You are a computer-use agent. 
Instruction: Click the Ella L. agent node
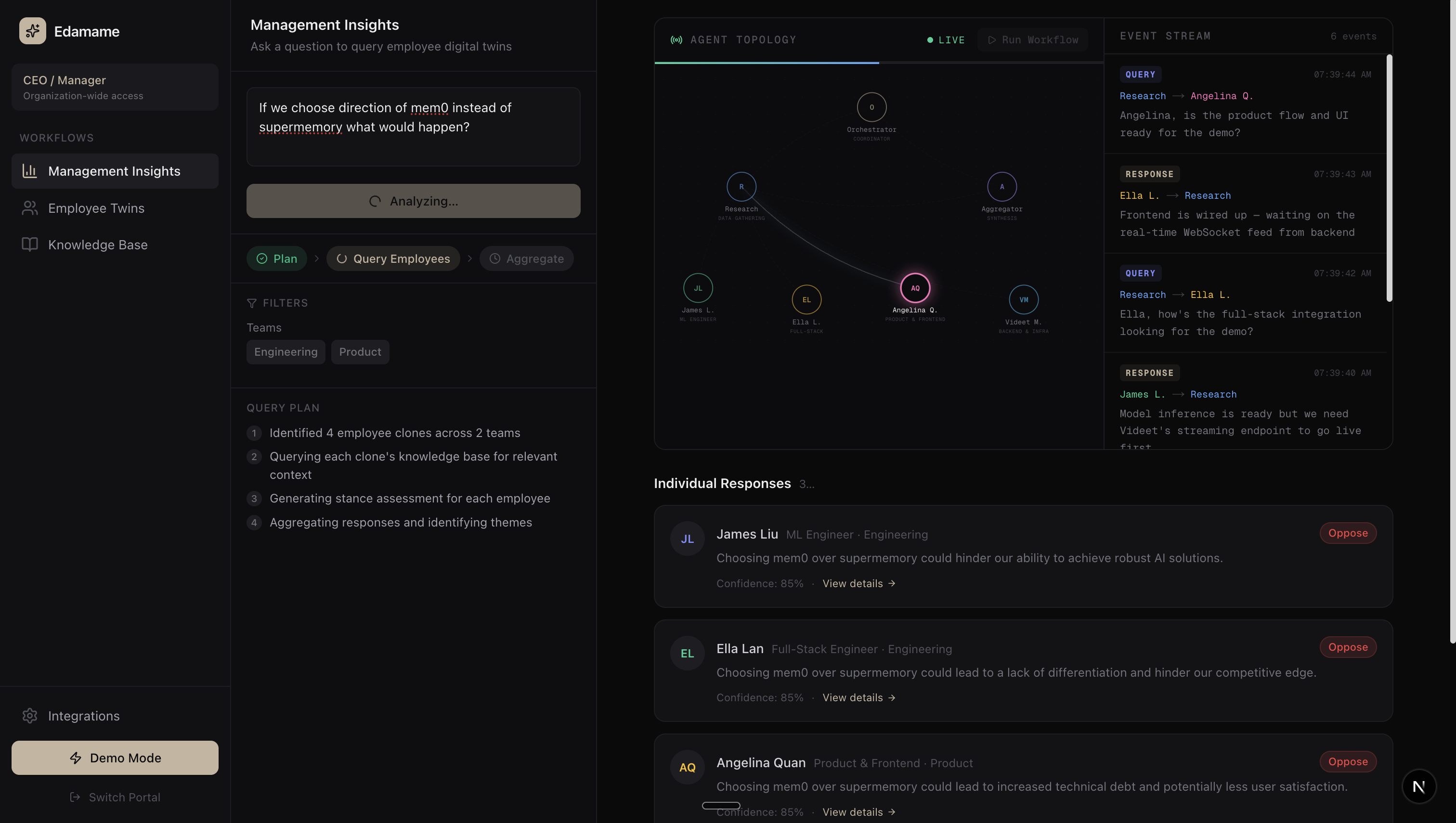click(806, 300)
